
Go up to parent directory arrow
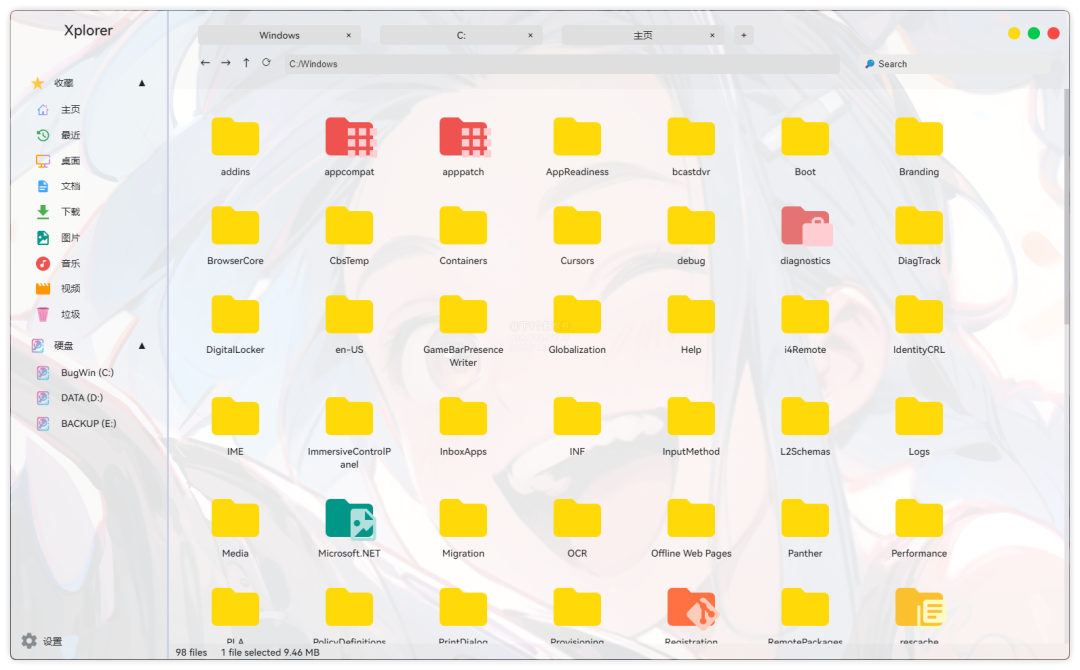click(x=246, y=63)
